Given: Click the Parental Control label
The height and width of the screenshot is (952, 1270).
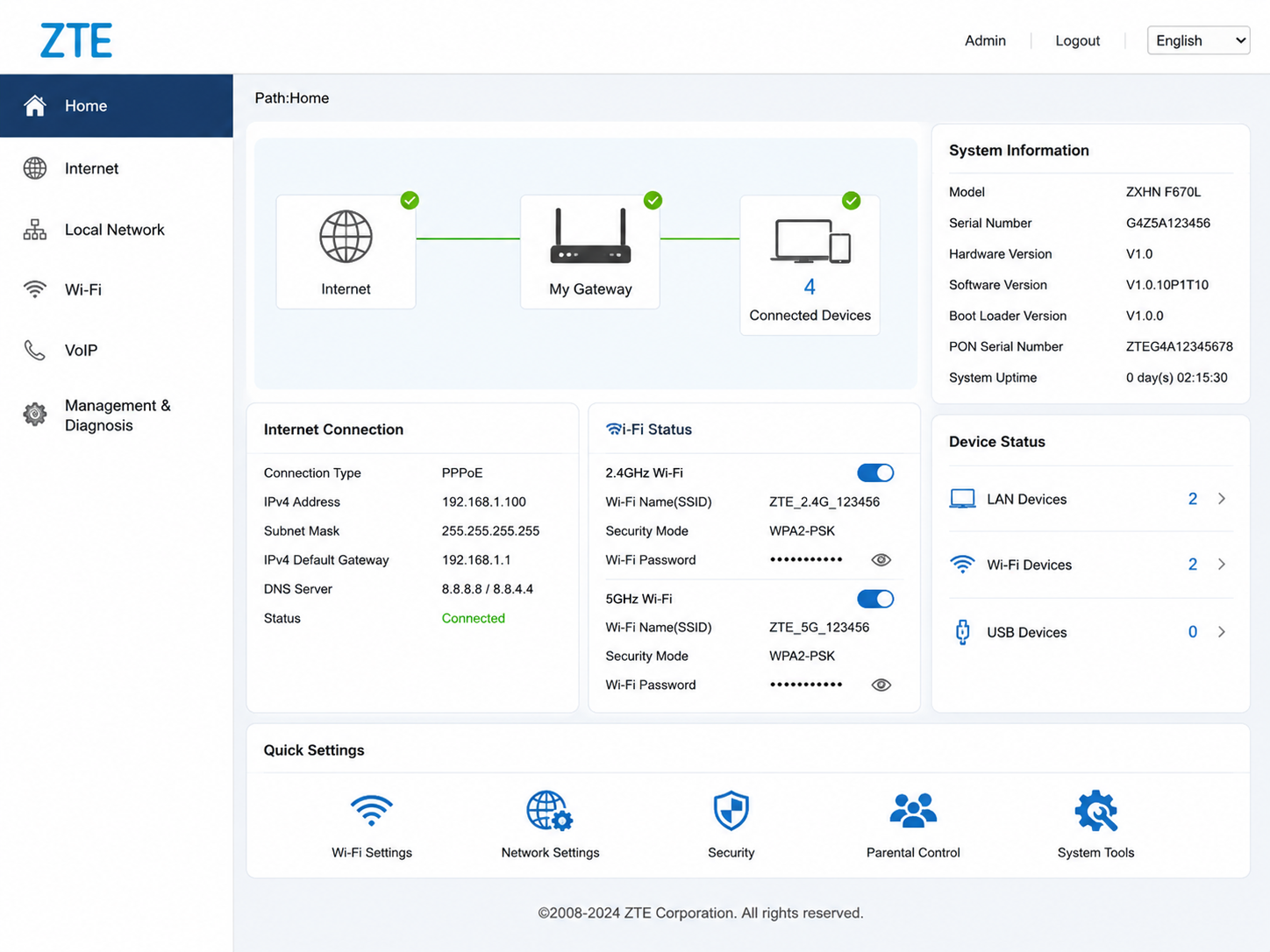Looking at the screenshot, I should pos(913,852).
